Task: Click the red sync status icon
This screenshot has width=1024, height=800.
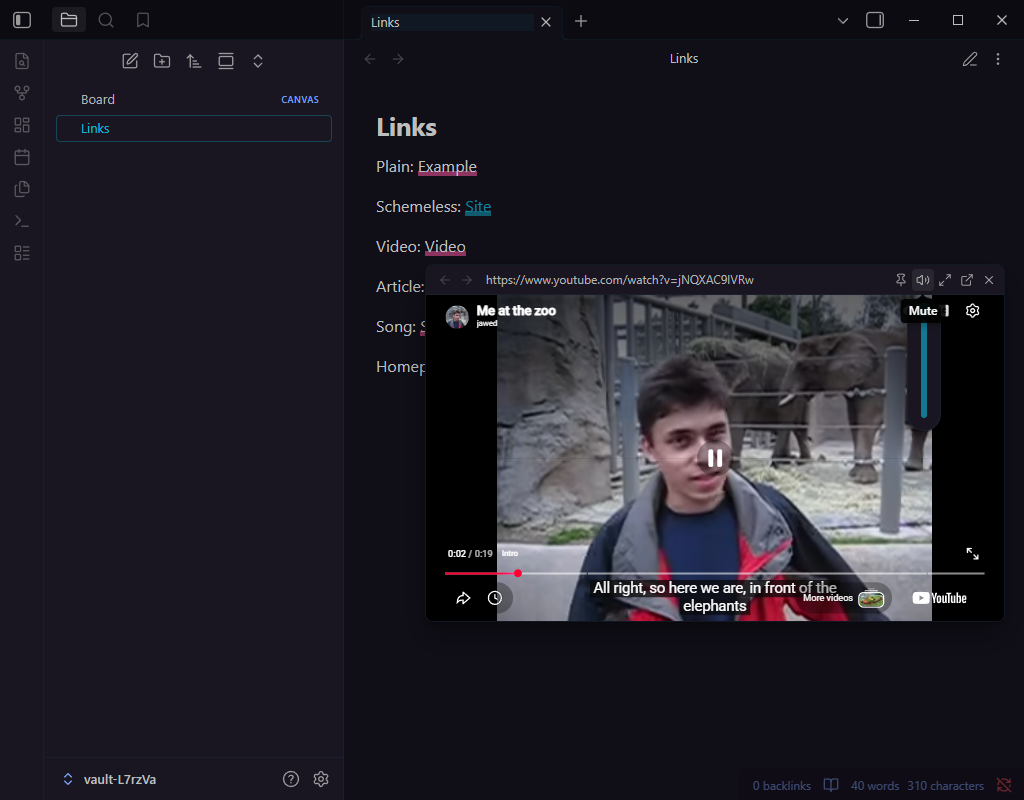Action: pos(1004,785)
